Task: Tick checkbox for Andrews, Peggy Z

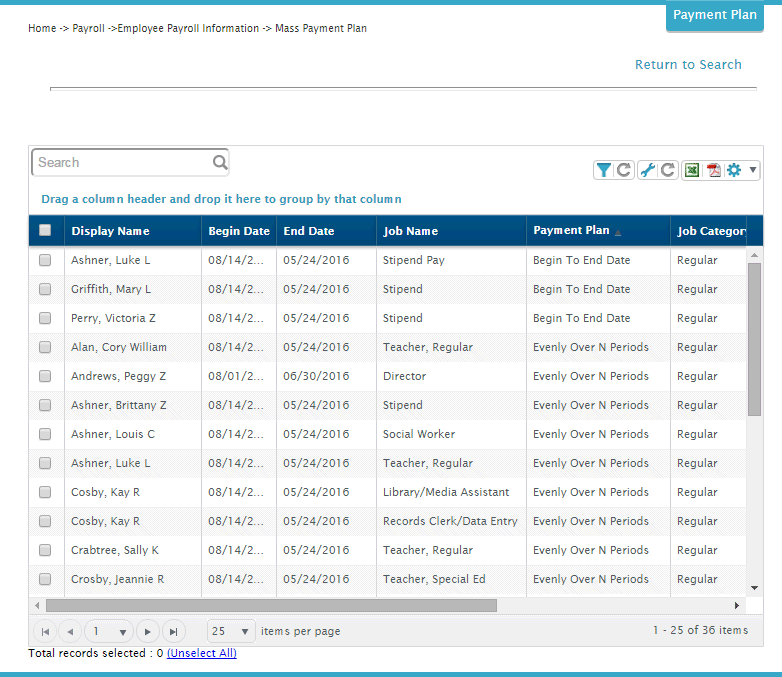Action: tap(45, 376)
